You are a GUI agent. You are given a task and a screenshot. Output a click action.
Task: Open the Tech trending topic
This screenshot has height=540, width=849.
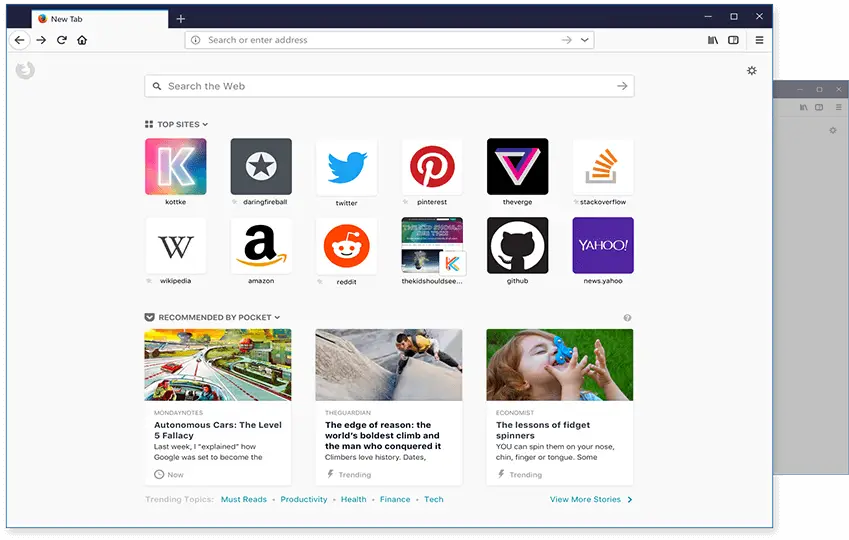coord(434,499)
